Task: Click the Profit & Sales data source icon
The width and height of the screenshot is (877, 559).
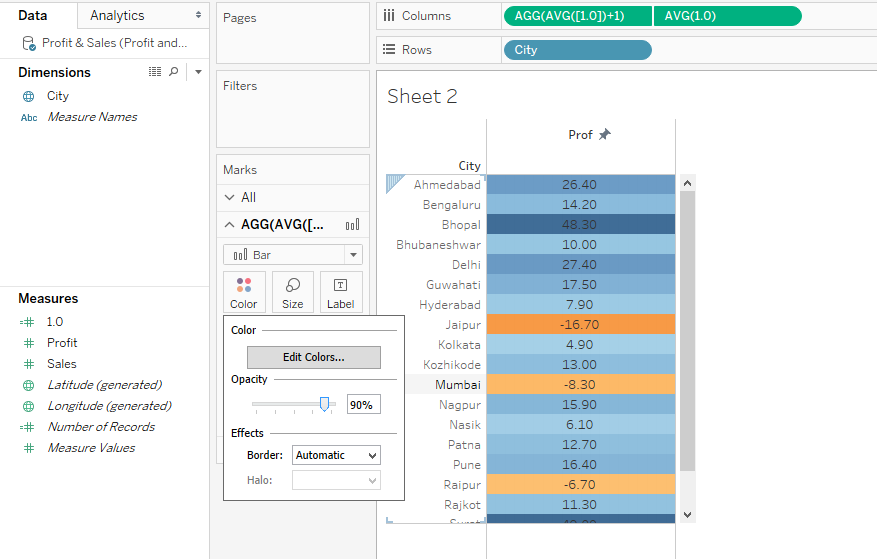Action: 28,43
